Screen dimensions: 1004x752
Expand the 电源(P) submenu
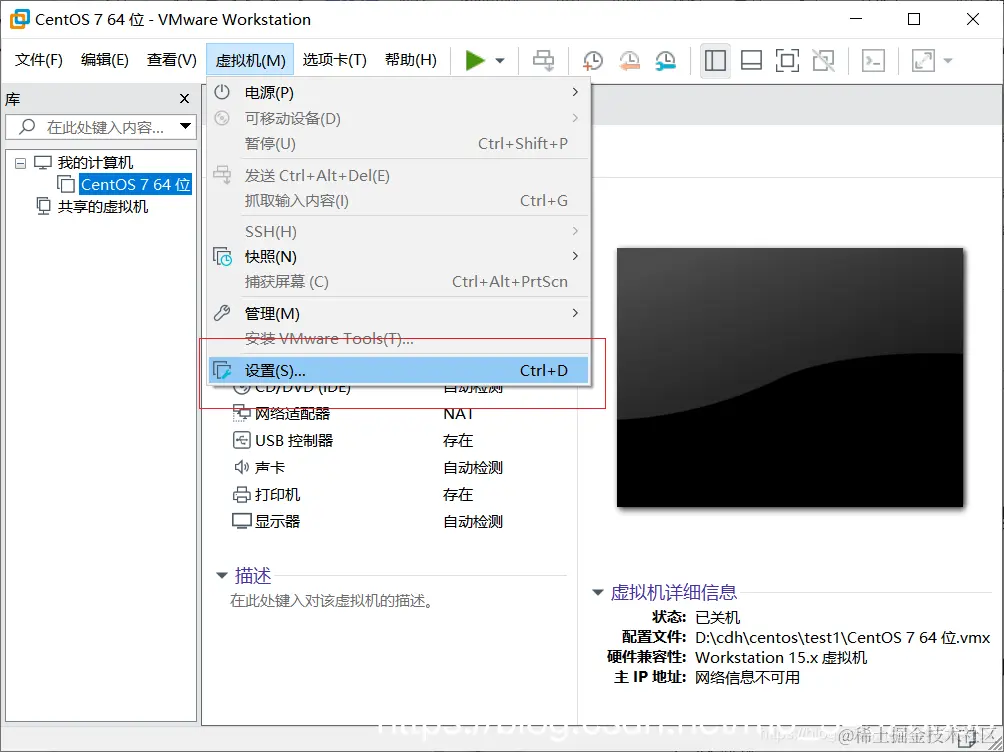tap(398, 92)
